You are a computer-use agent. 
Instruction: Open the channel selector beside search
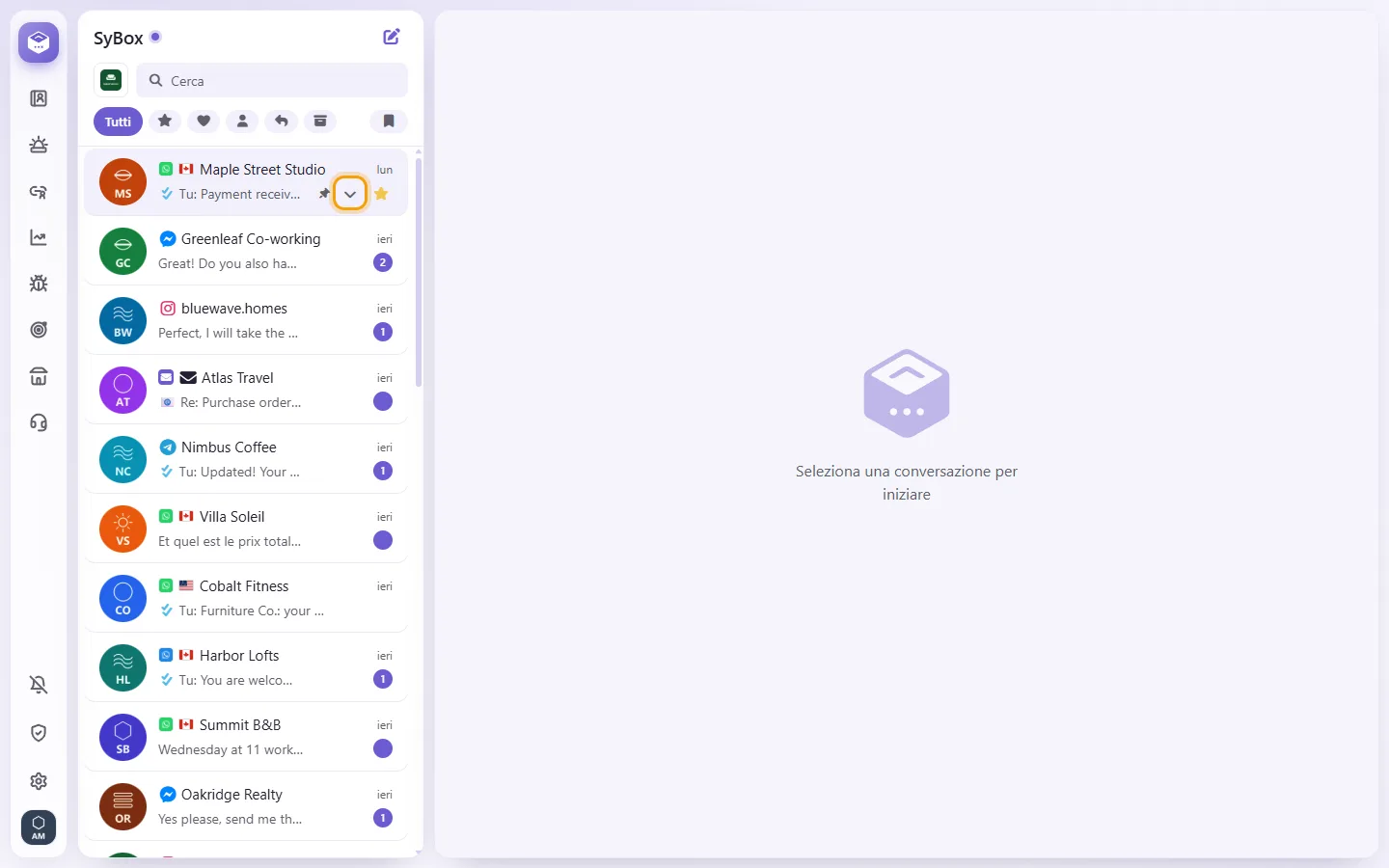pyautogui.click(x=111, y=80)
